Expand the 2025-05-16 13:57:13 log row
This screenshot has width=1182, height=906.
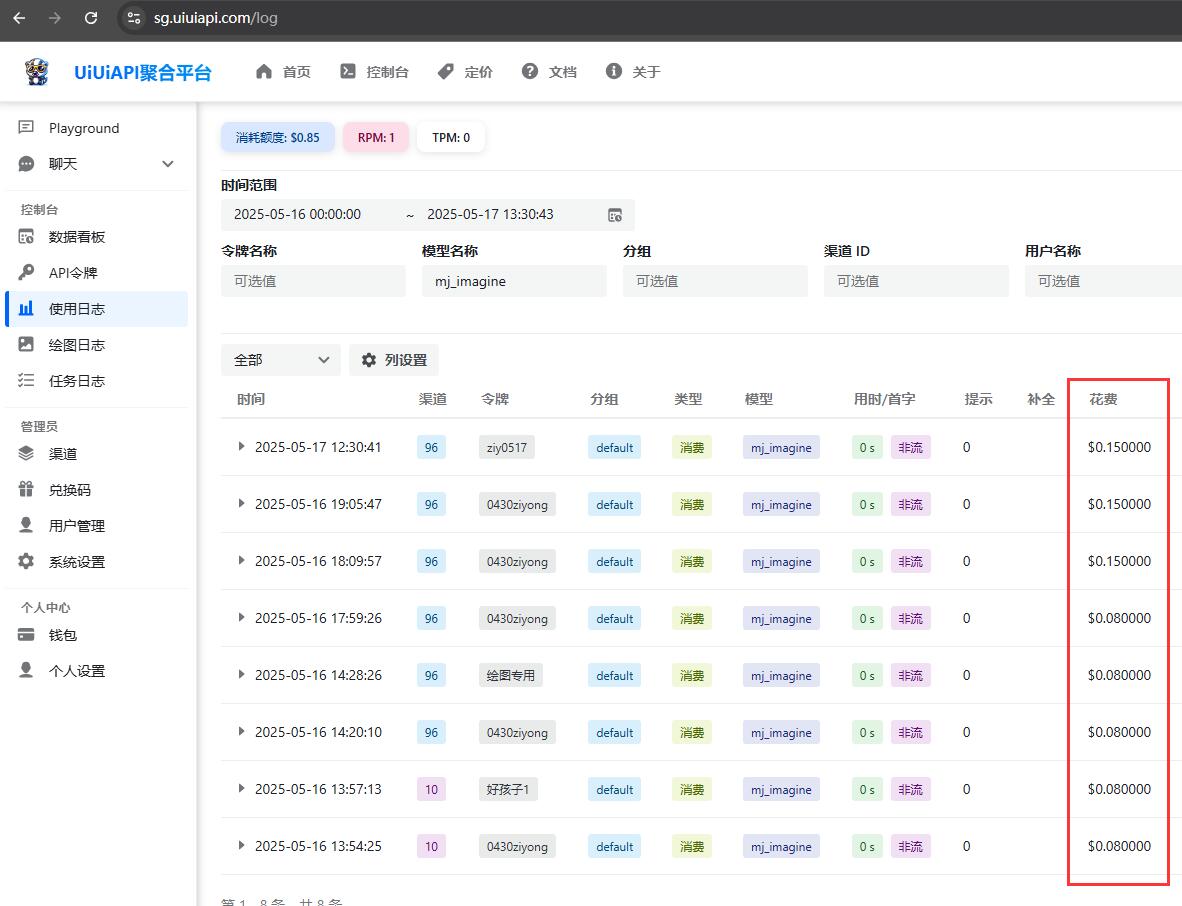tap(241, 788)
